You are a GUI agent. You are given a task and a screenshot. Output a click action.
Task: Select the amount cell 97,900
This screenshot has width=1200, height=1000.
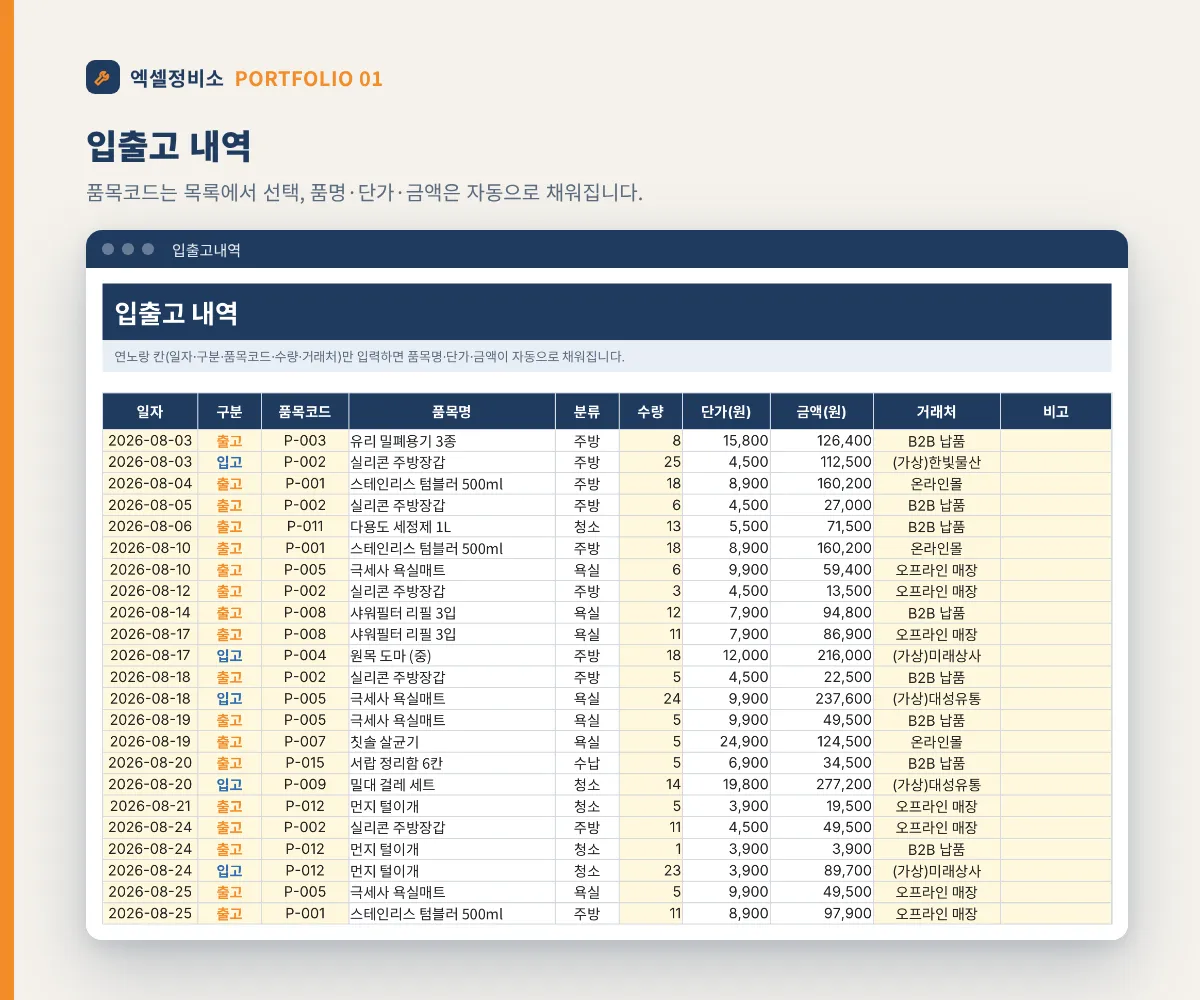822,913
